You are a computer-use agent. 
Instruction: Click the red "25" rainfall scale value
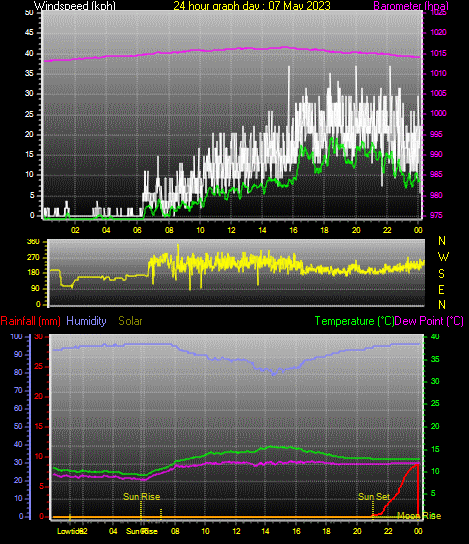click(x=39, y=367)
